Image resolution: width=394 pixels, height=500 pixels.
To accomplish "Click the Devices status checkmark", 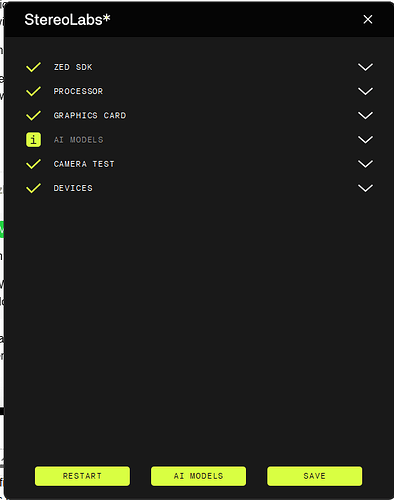I will 33,188.
